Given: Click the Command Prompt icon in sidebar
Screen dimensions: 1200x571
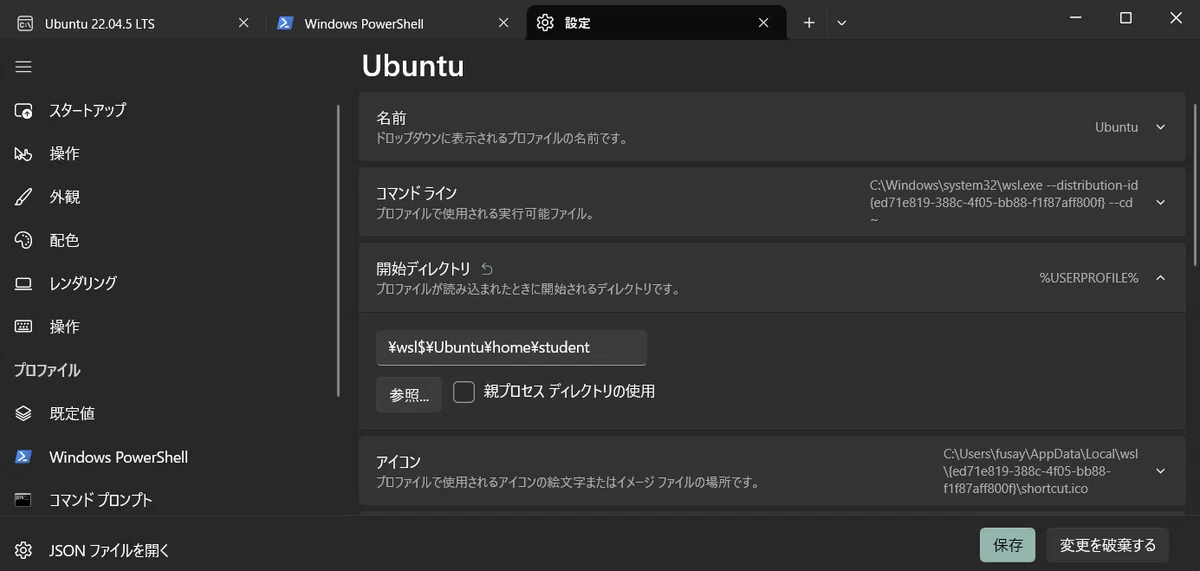Looking at the screenshot, I should click(23, 499).
